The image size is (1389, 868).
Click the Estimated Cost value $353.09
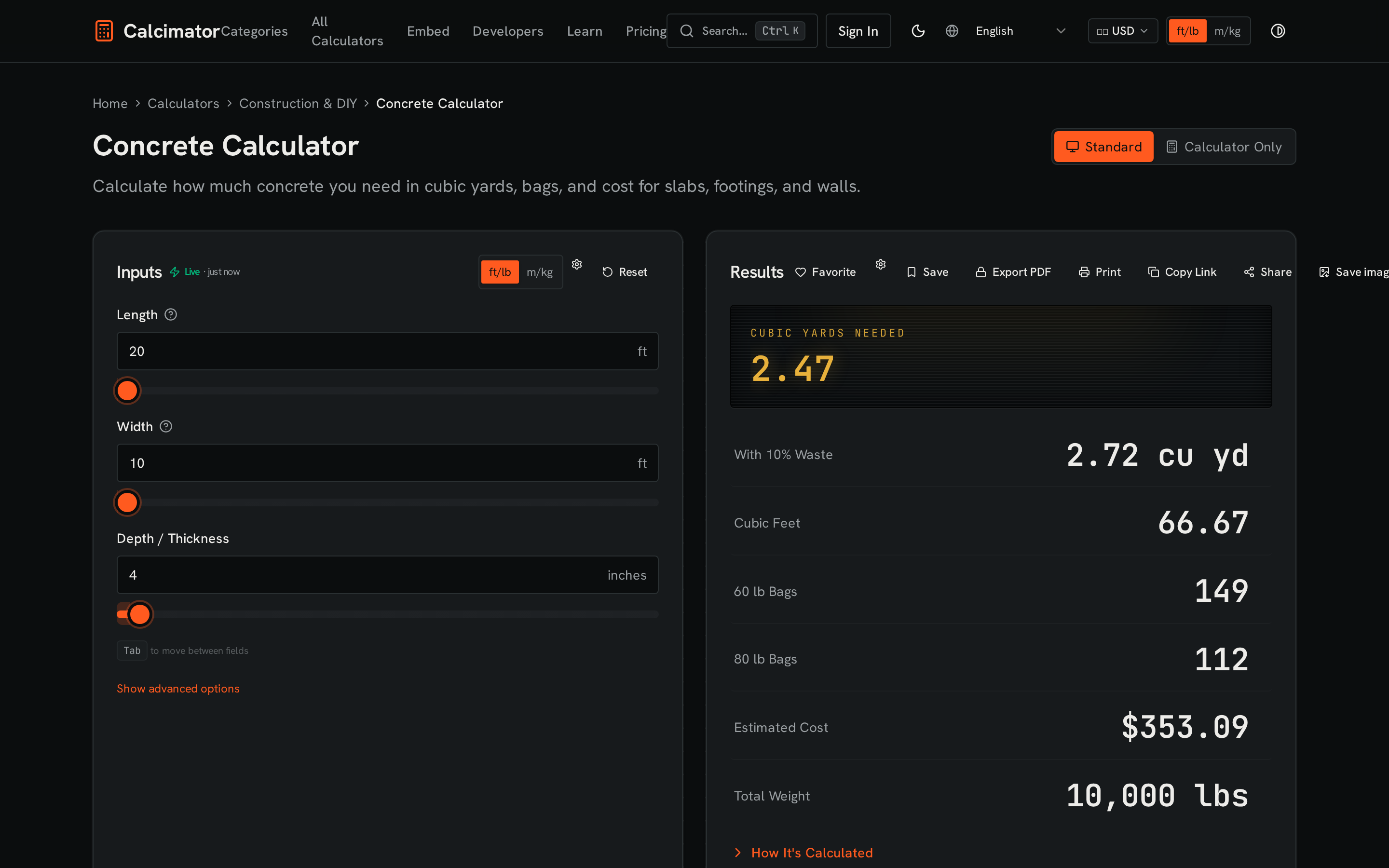coord(1185,727)
